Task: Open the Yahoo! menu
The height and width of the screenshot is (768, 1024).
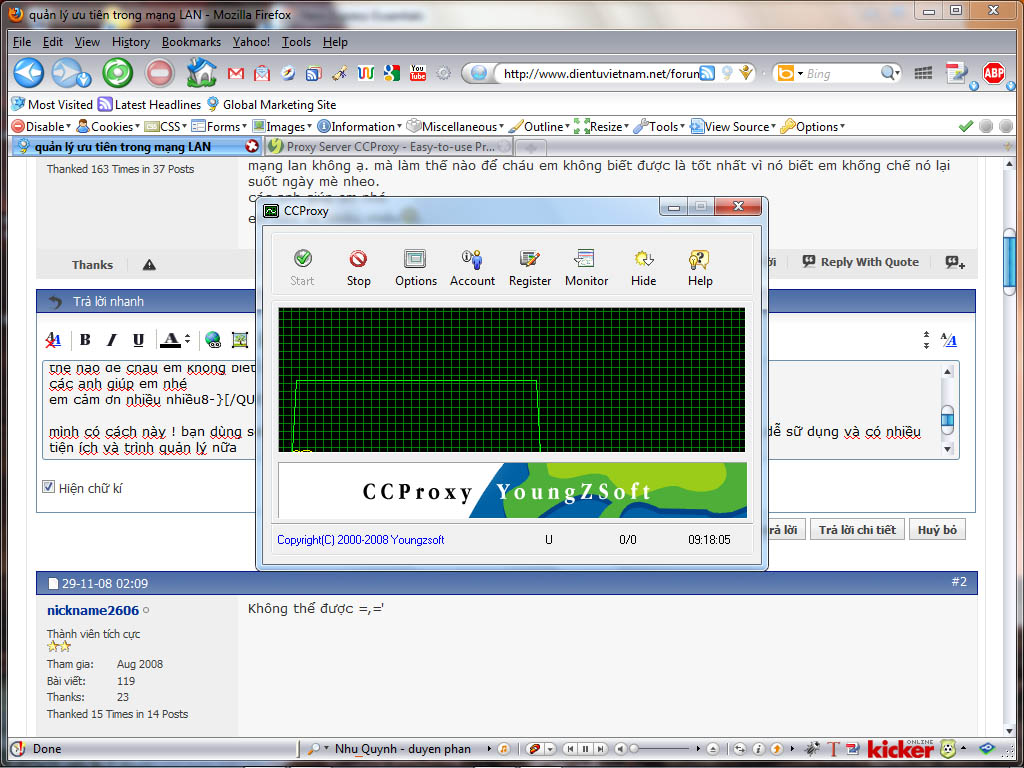Action: pyautogui.click(x=251, y=42)
